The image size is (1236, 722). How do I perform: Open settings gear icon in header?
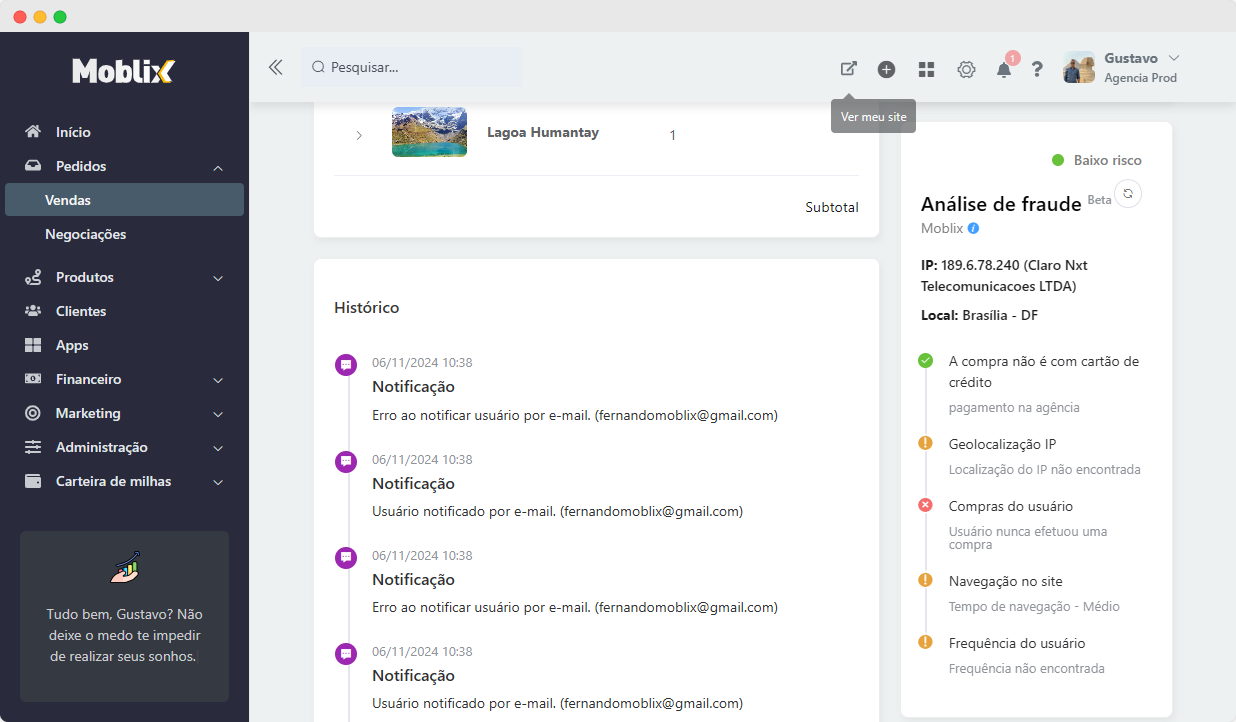click(x=966, y=69)
